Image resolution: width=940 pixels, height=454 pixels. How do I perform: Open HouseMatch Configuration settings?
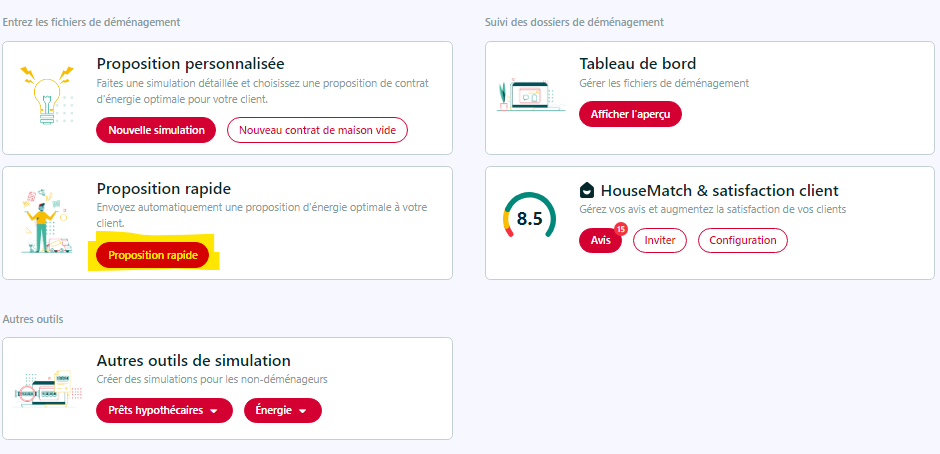point(743,240)
